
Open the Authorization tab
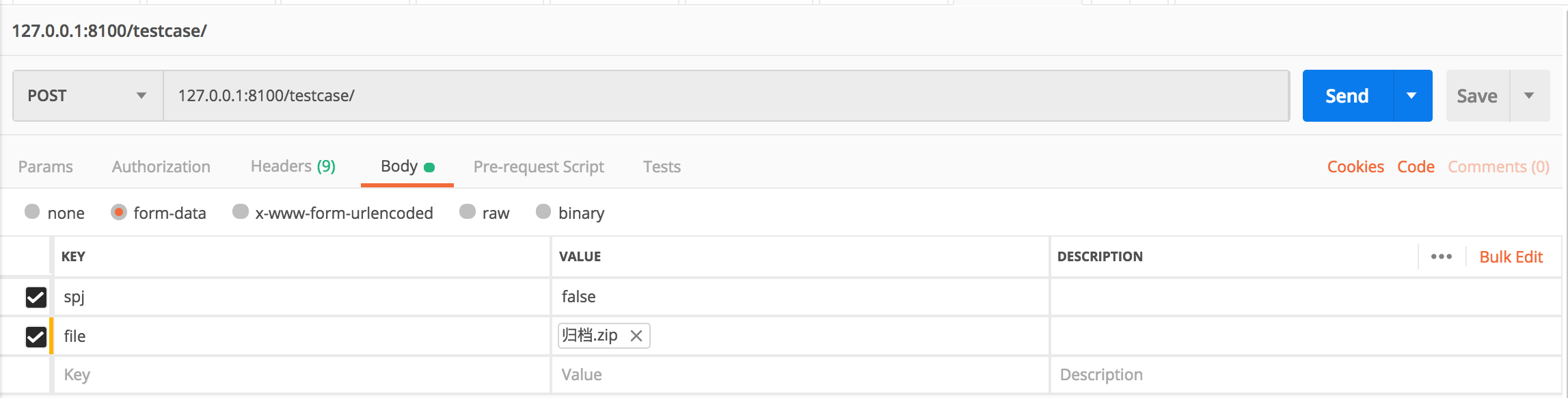pos(161,167)
